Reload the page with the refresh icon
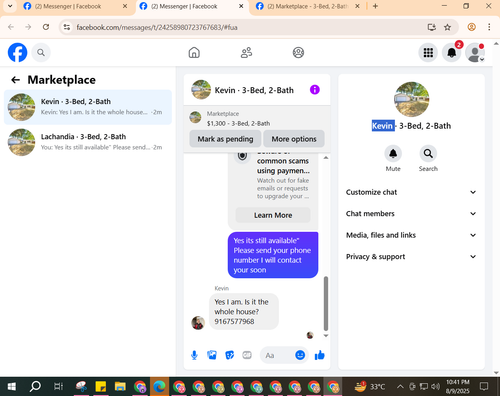This screenshot has height=396, width=500. pyautogui.click(x=46, y=27)
